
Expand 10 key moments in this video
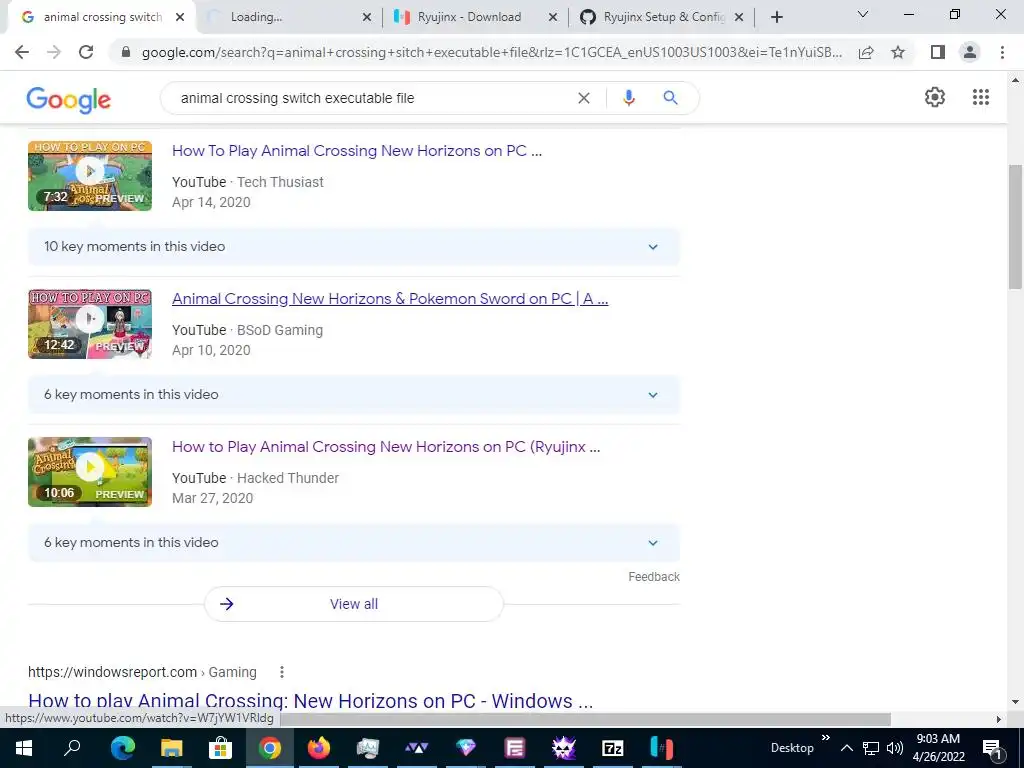353,247
